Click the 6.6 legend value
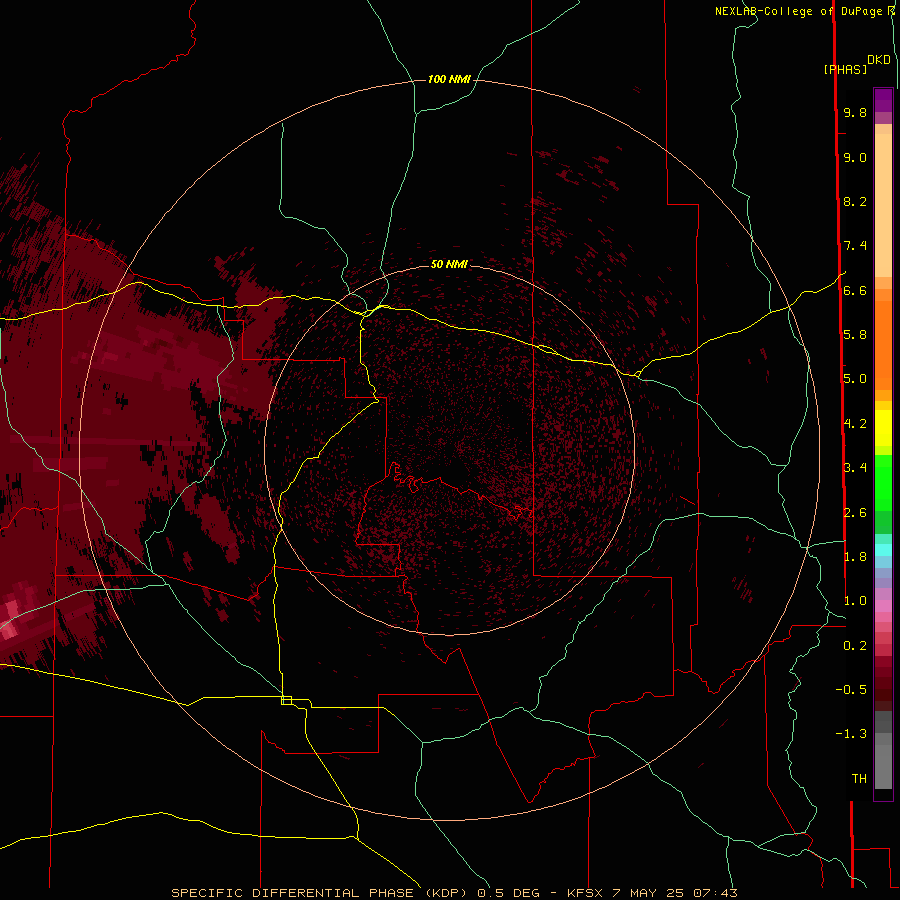 (x=855, y=290)
